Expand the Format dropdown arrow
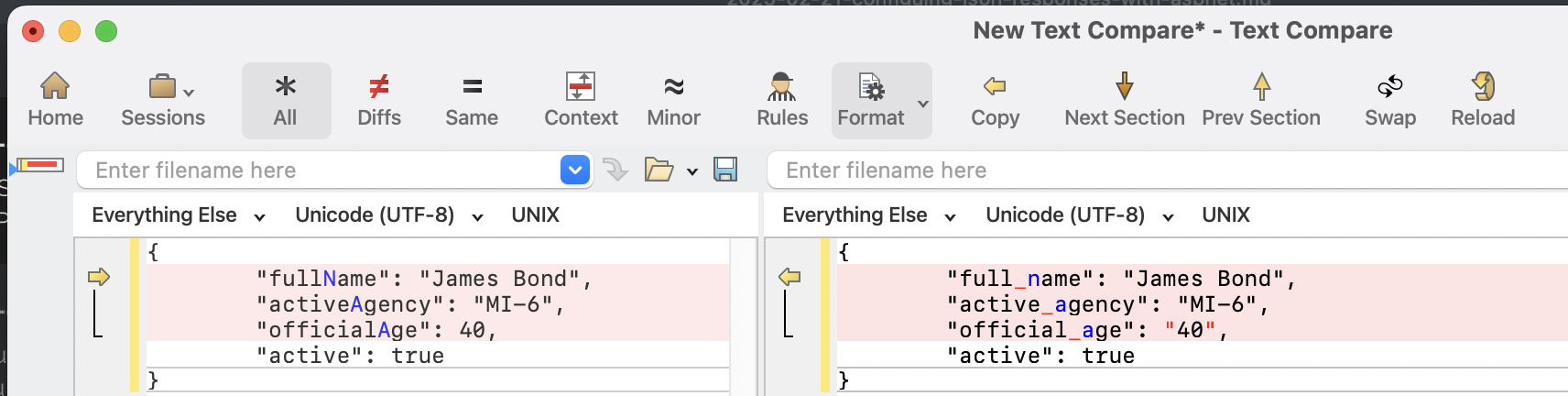 point(923,104)
